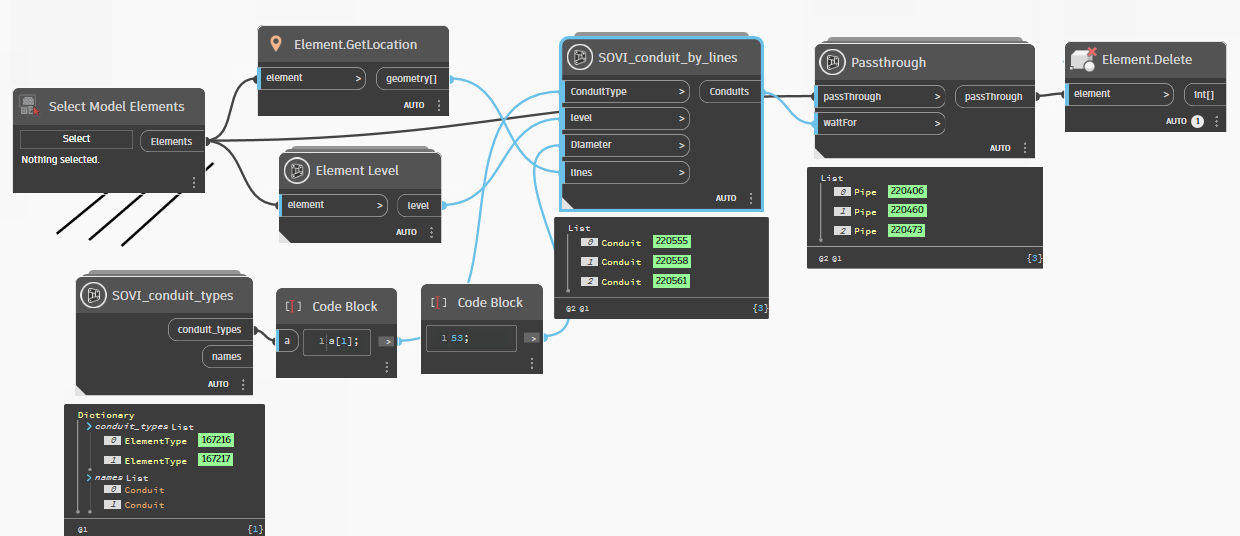Image resolution: width=1240 pixels, height=536 pixels.
Task: Click chevron beside Diameter input
Action: (x=682, y=145)
